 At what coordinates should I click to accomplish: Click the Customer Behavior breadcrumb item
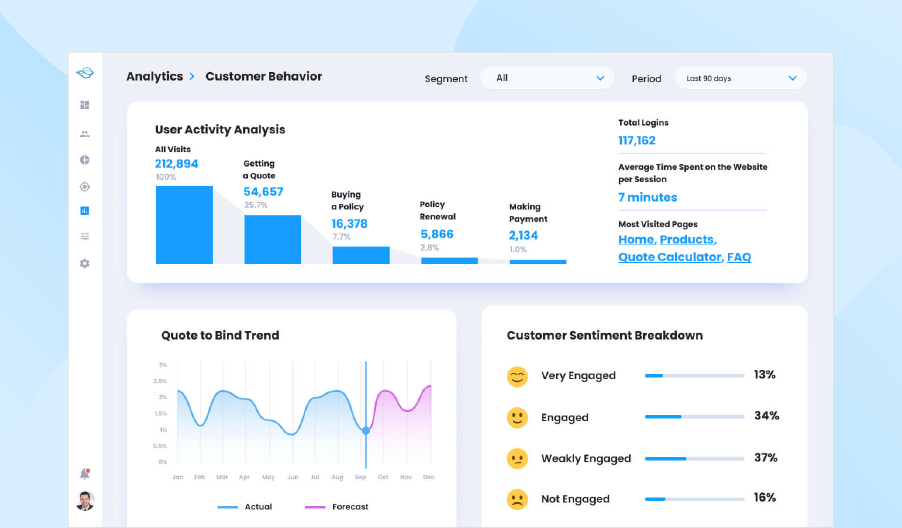(264, 77)
